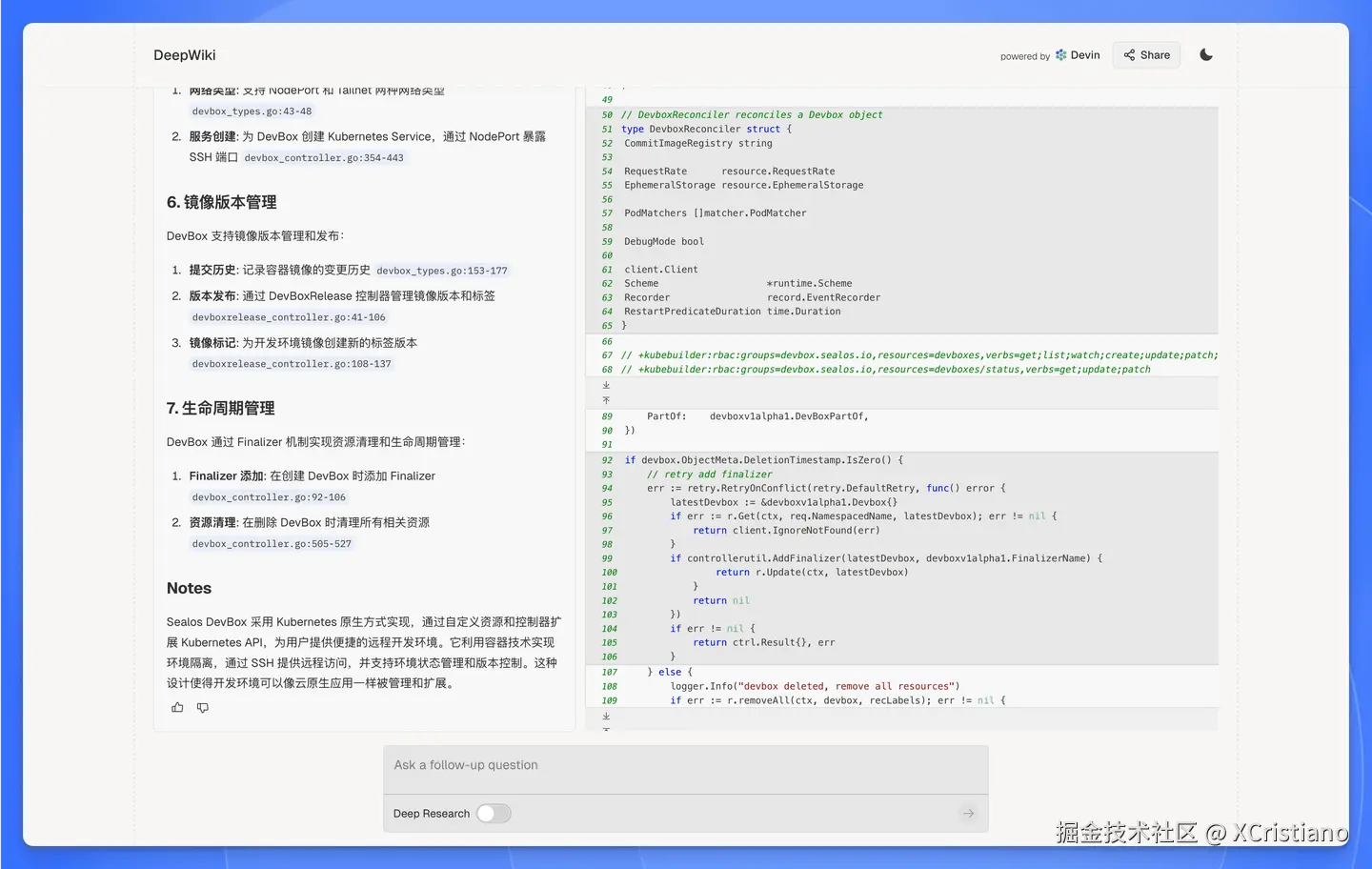Give a thumbs down to the answer
The width and height of the screenshot is (1372, 869).
[x=203, y=707]
